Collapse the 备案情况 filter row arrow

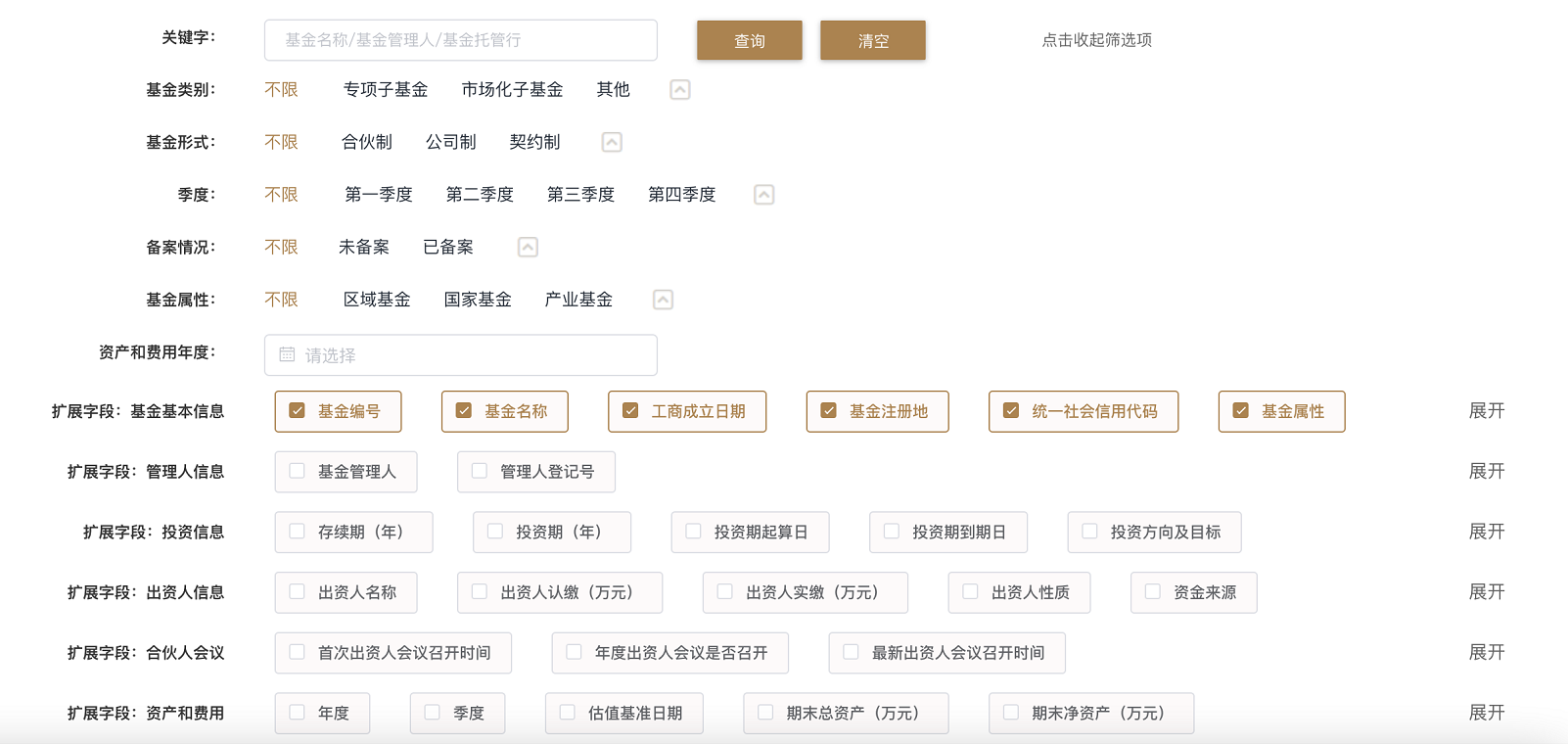tap(528, 248)
